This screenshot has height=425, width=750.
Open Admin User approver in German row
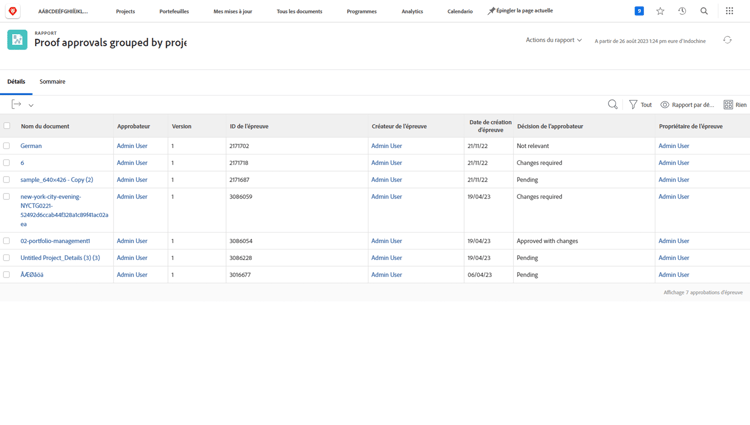132,146
